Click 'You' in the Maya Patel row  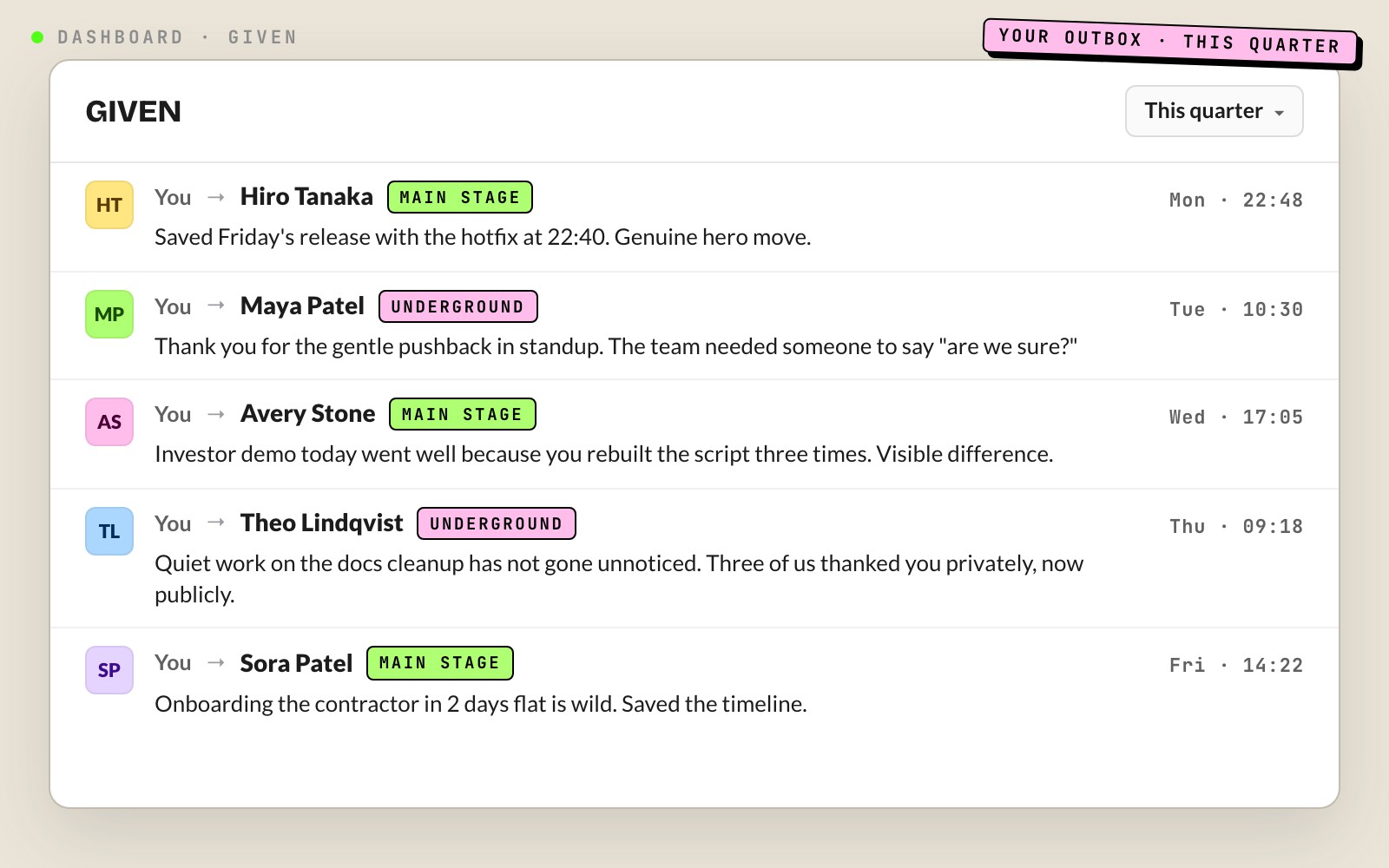[x=173, y=307]
